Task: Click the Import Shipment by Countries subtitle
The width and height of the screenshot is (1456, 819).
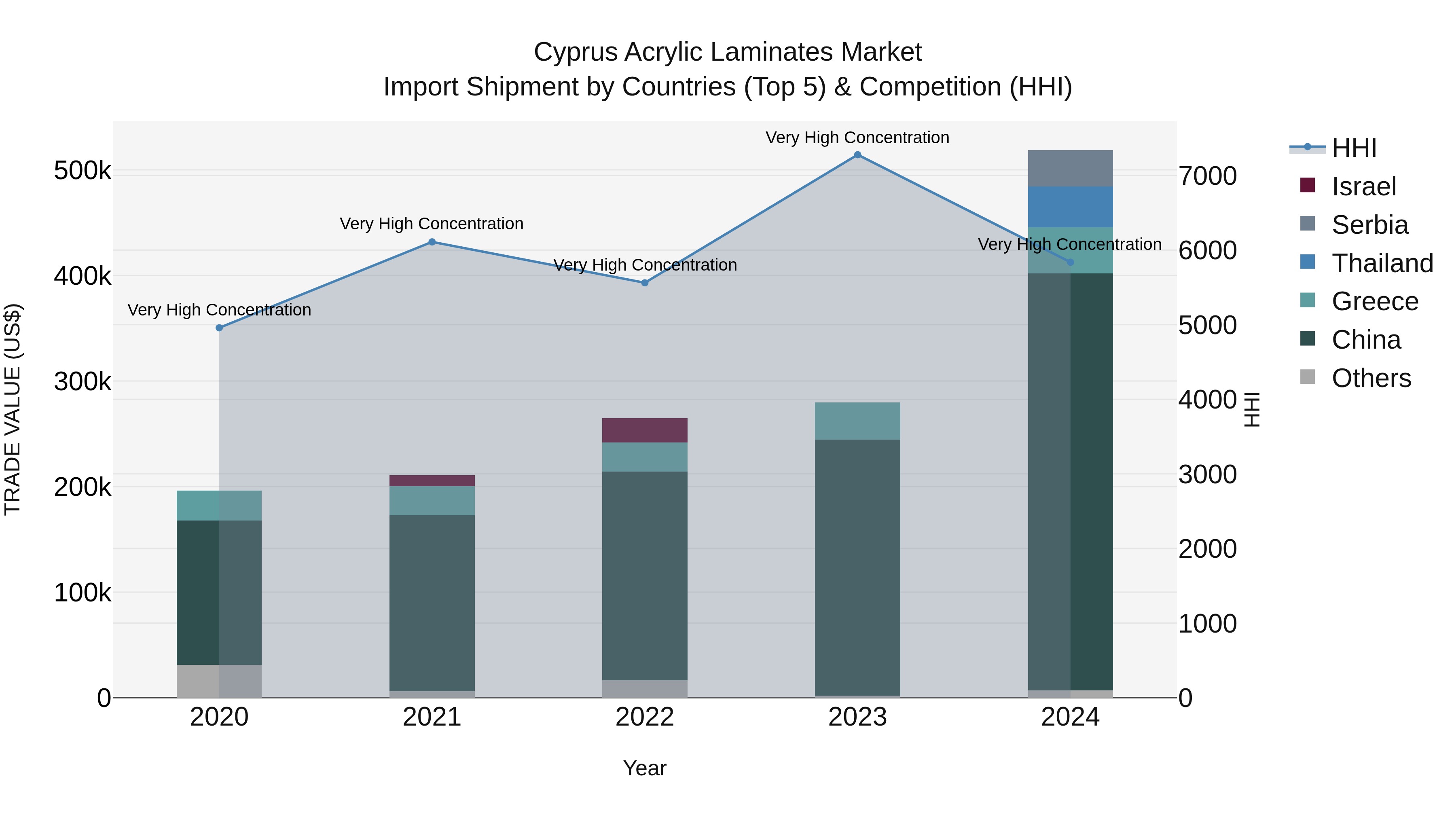Action: 728,87
